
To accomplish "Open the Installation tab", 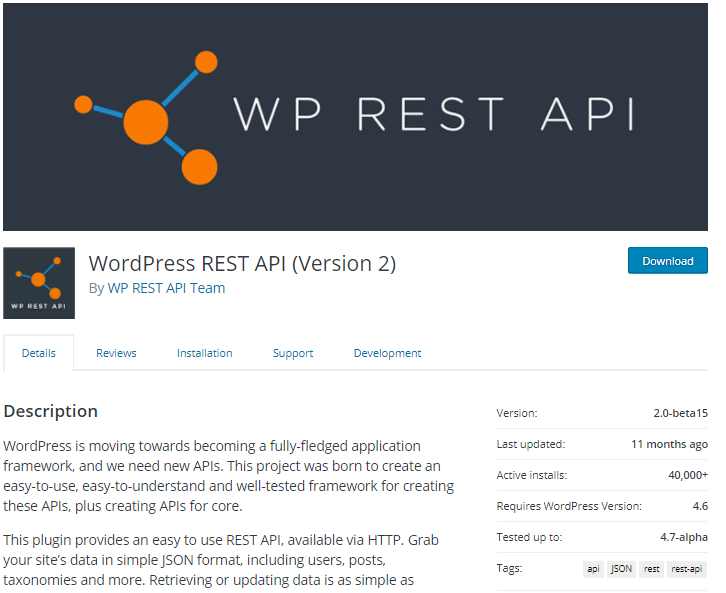I will [205, 353].
